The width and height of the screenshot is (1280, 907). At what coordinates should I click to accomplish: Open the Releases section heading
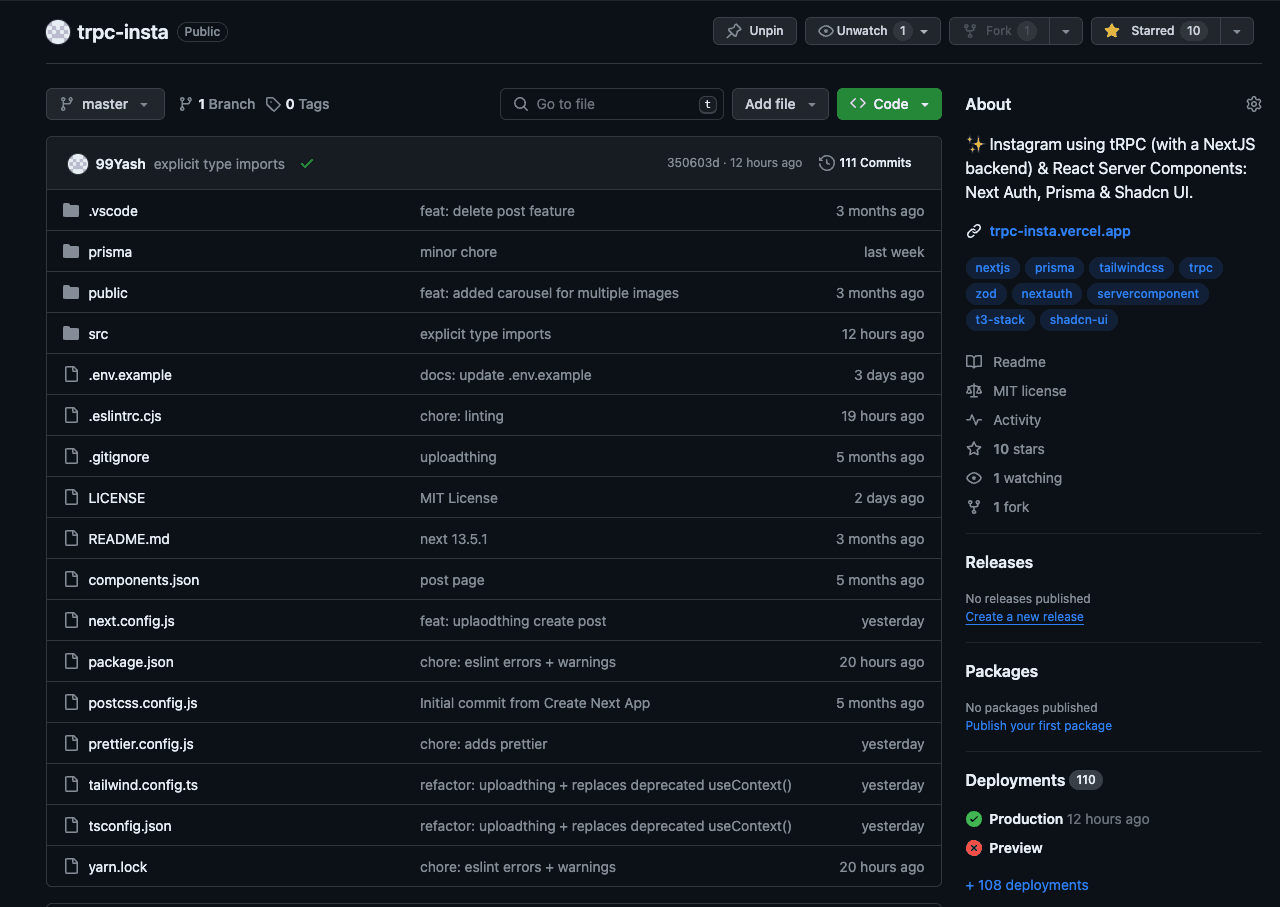coord(999,562)
